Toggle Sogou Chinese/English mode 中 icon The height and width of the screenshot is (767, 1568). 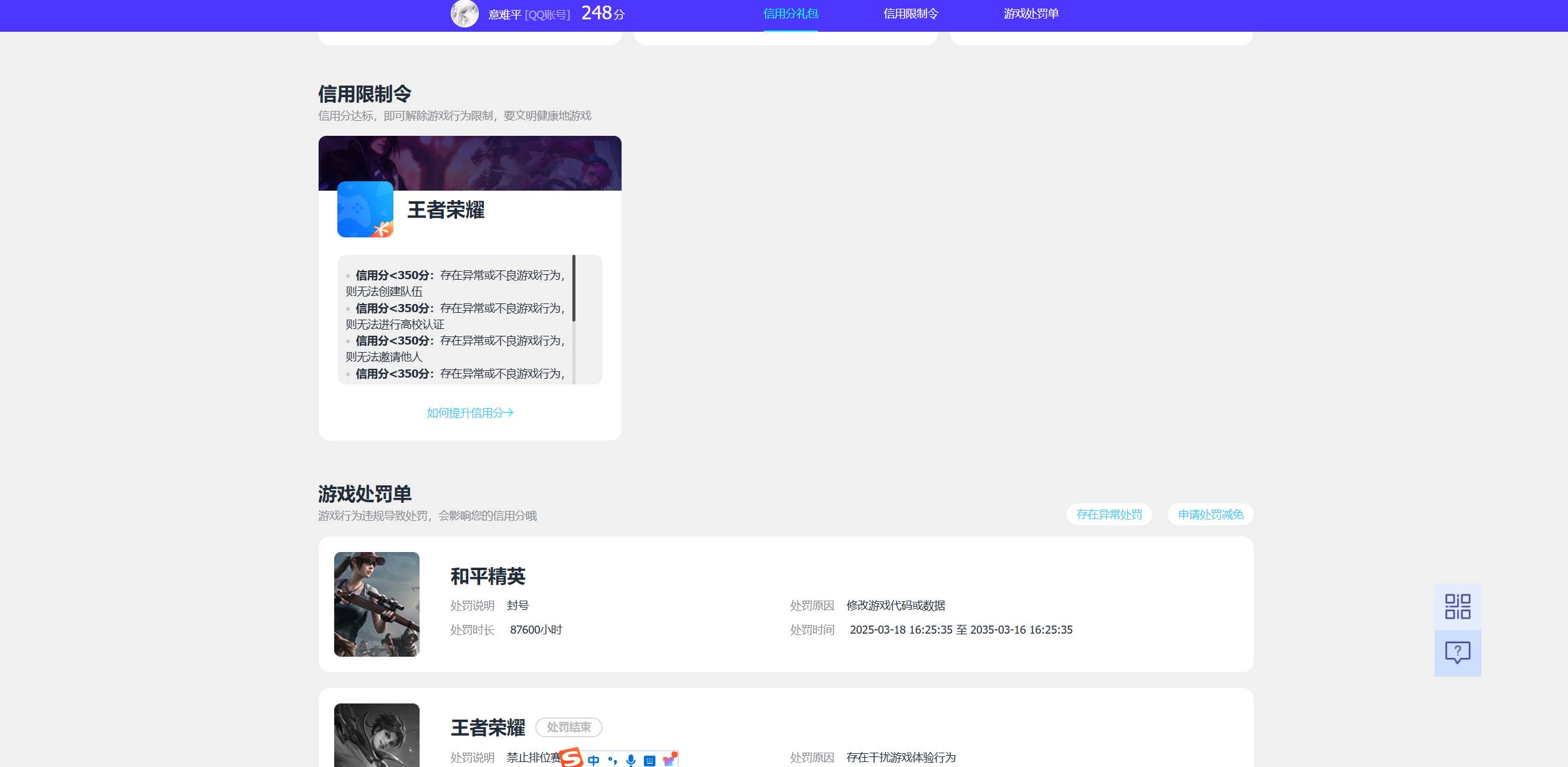click(594, 760)
